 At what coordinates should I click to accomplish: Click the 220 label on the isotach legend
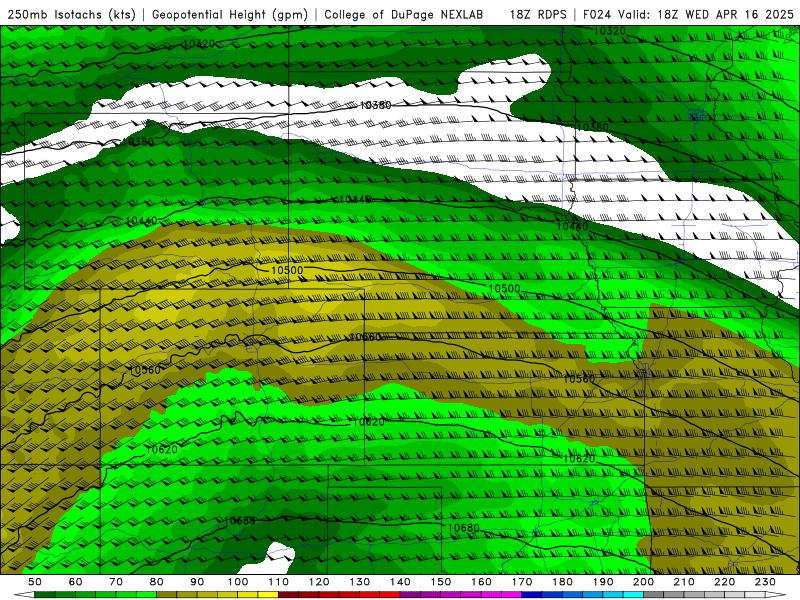click(x=724, y=582)
